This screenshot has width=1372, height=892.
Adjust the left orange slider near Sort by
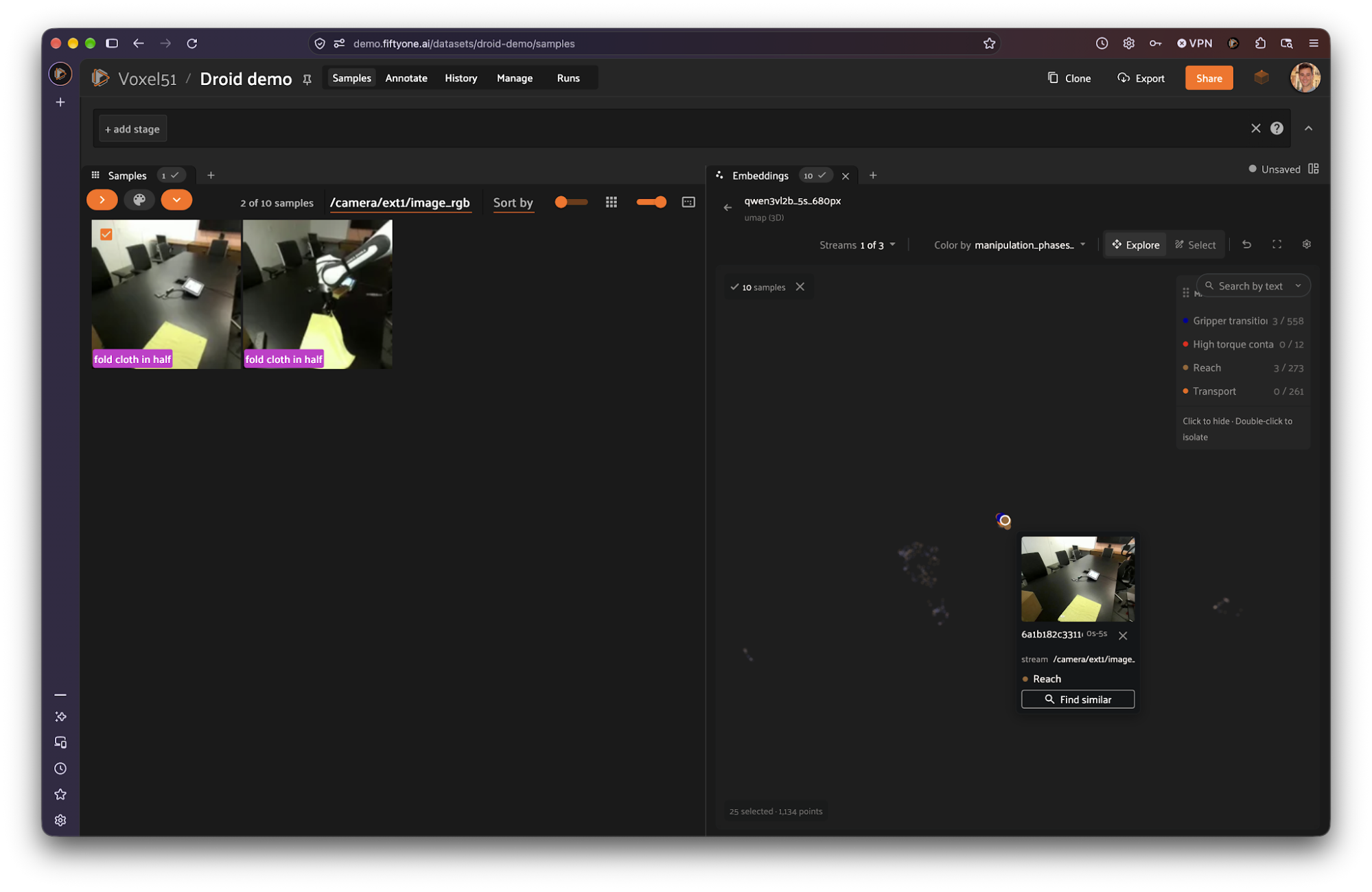click(x=571, y=202)
